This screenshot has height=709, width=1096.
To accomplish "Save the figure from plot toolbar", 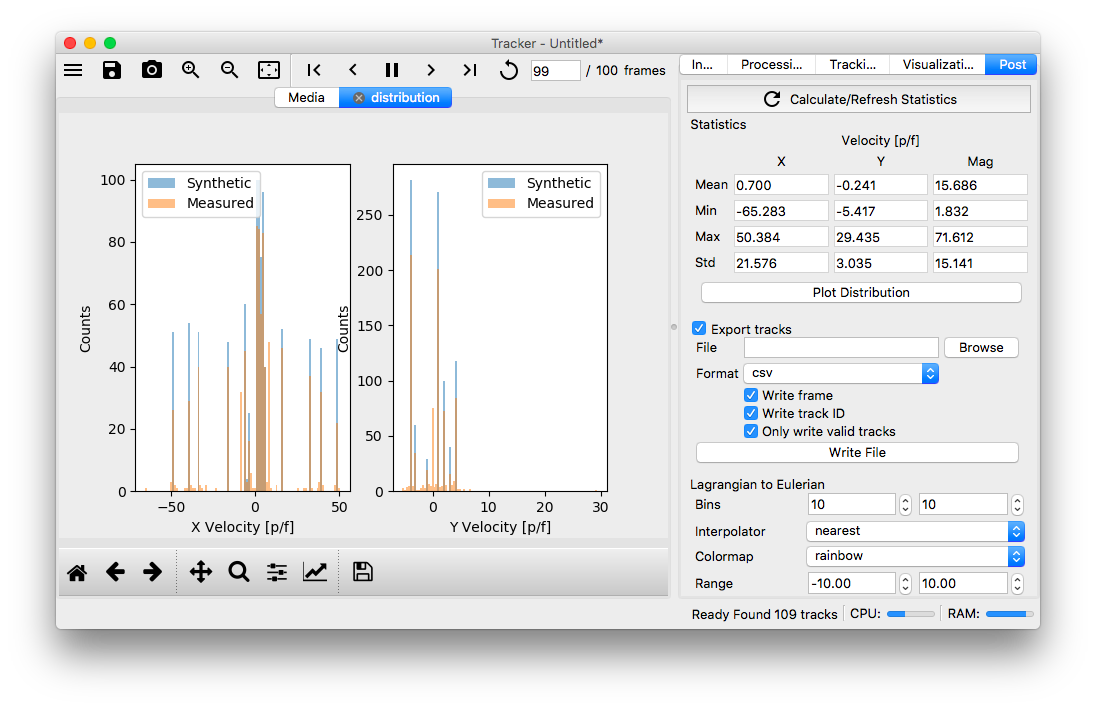I will pyautogui.click(x=363, y=572).
